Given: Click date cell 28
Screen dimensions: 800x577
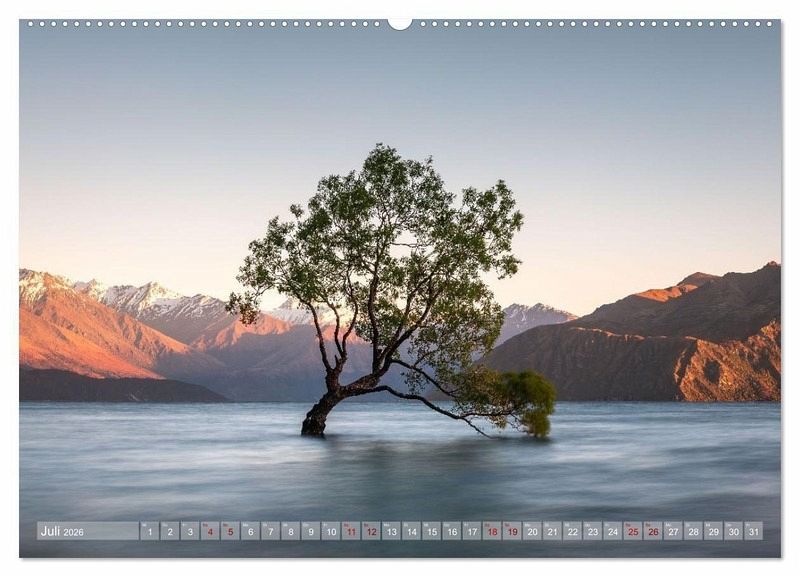Looking at the screenshot, I should (694, 531).
